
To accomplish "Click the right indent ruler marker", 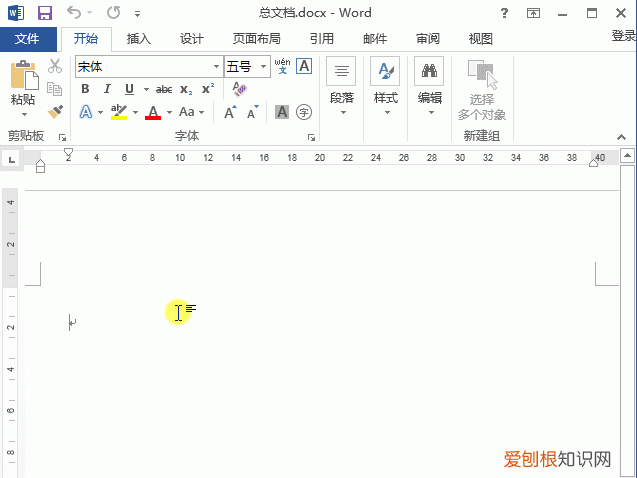I will pos(594,163).
